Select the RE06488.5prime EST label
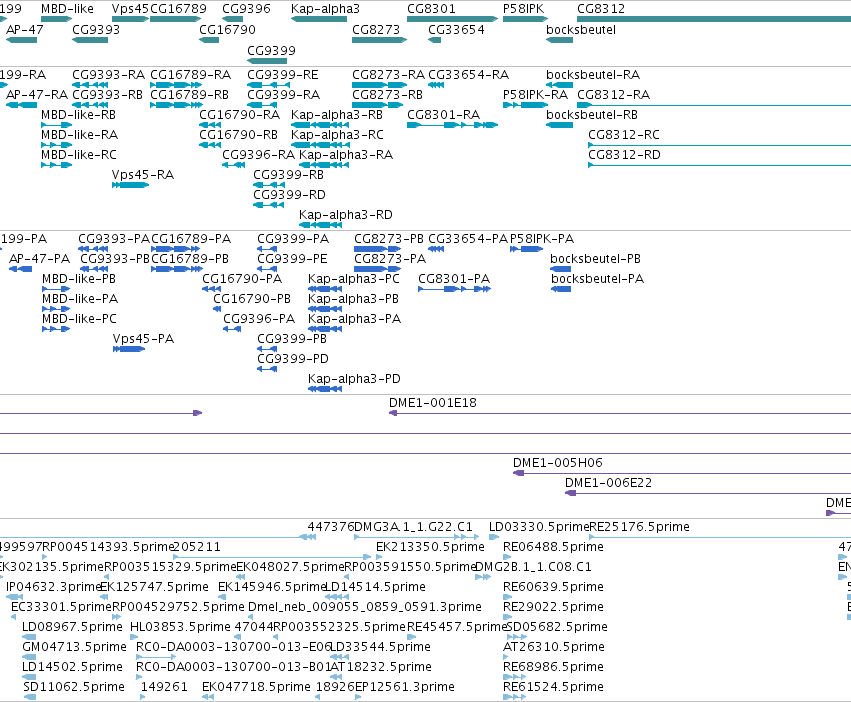The height and width of the screenshot is (702, 851). pos(554,547)
